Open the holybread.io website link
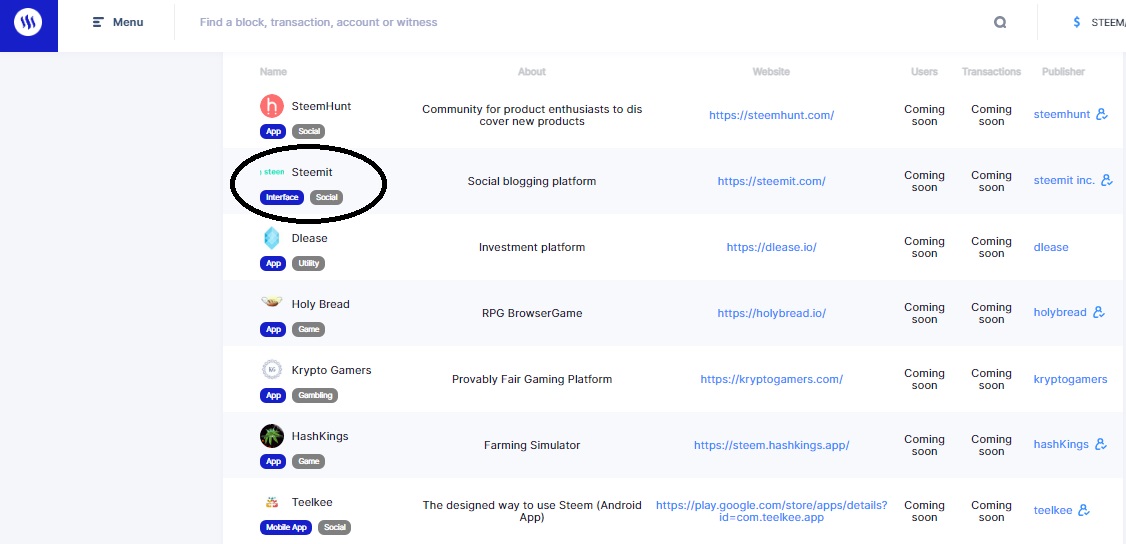1126x544 pixels. [x=771, y=313]
